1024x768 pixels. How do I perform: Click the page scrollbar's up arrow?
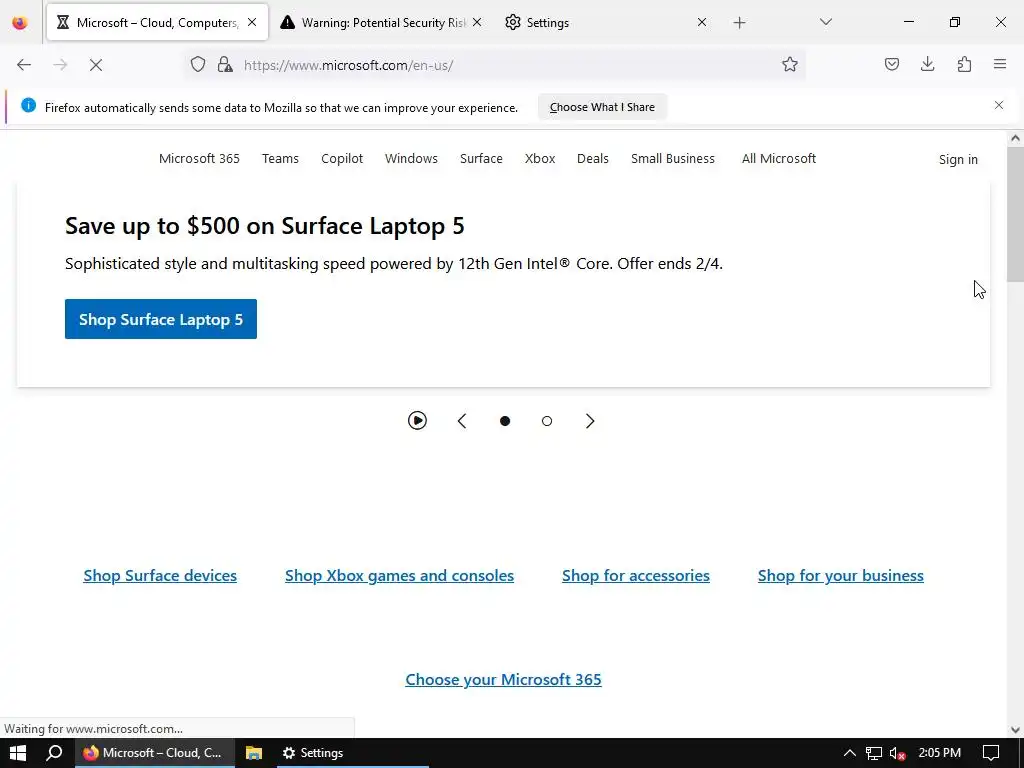[1015, 138]
